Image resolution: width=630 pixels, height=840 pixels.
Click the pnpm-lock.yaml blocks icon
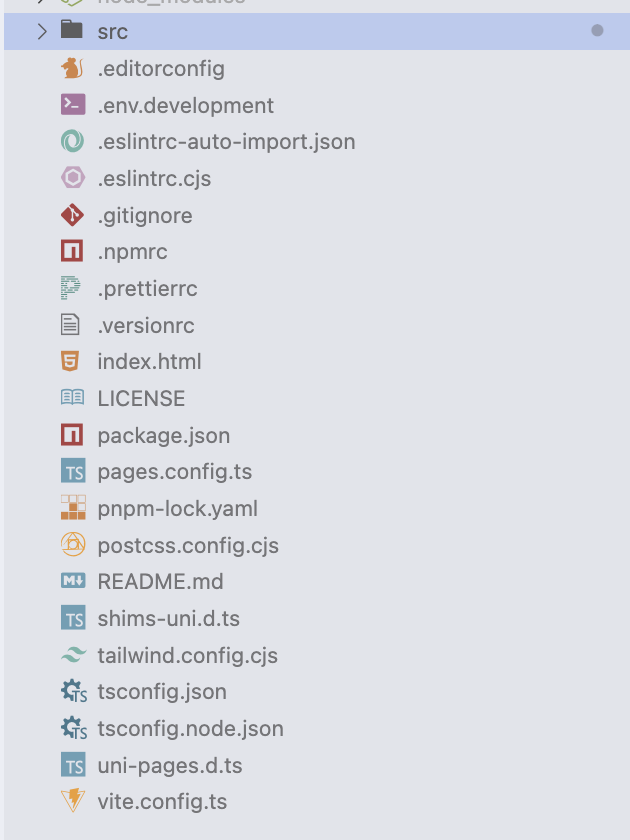tap(72, 508)
